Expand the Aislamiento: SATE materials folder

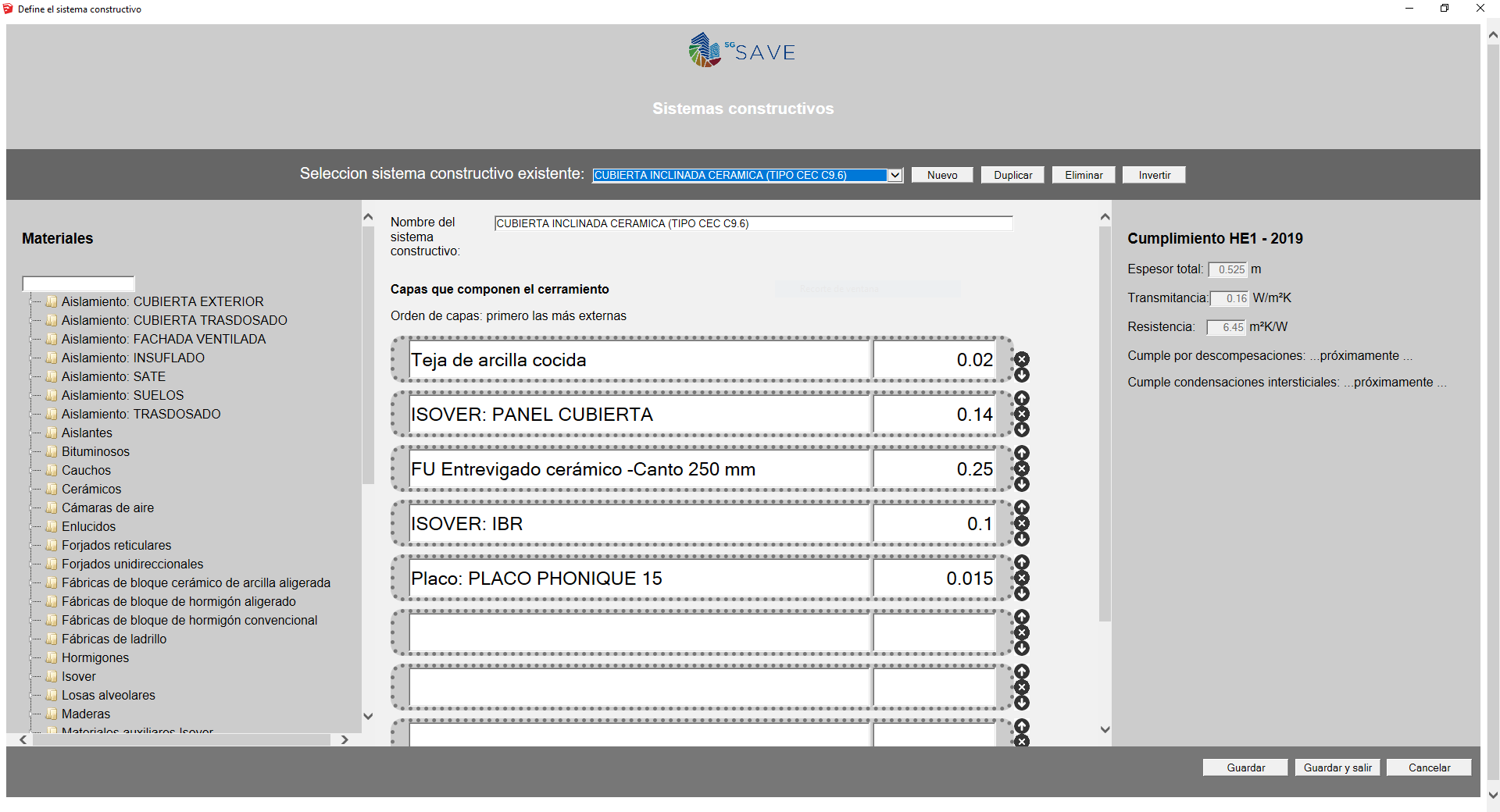point(113,376)
